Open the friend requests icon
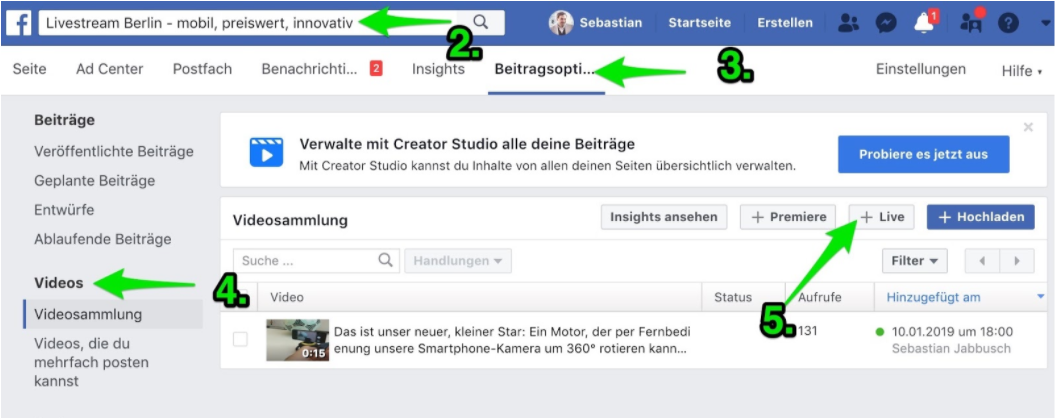 click(849, 23)
